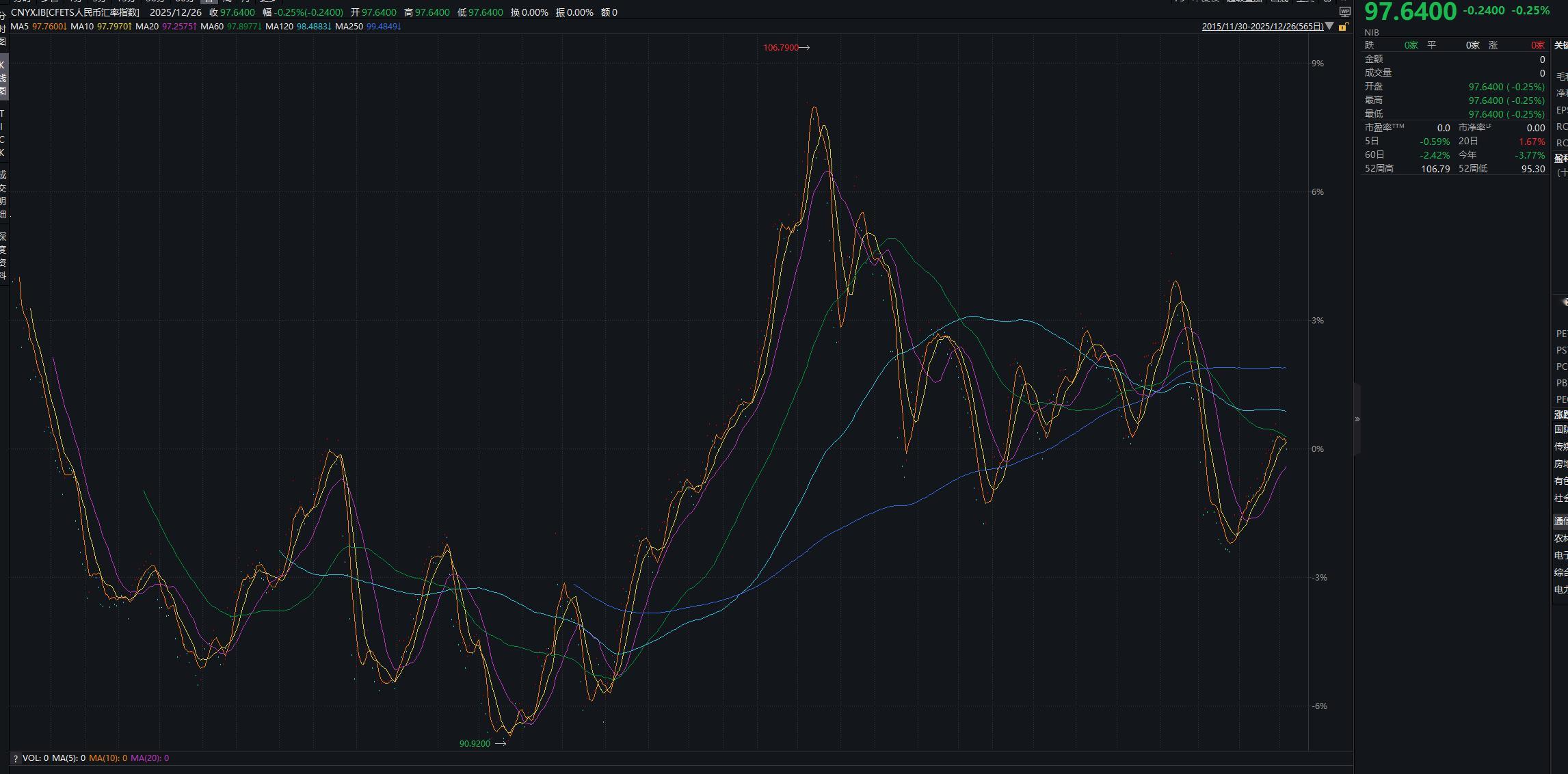
Task: Click the 90.9200 low price marker
Action: coord(475,743)
